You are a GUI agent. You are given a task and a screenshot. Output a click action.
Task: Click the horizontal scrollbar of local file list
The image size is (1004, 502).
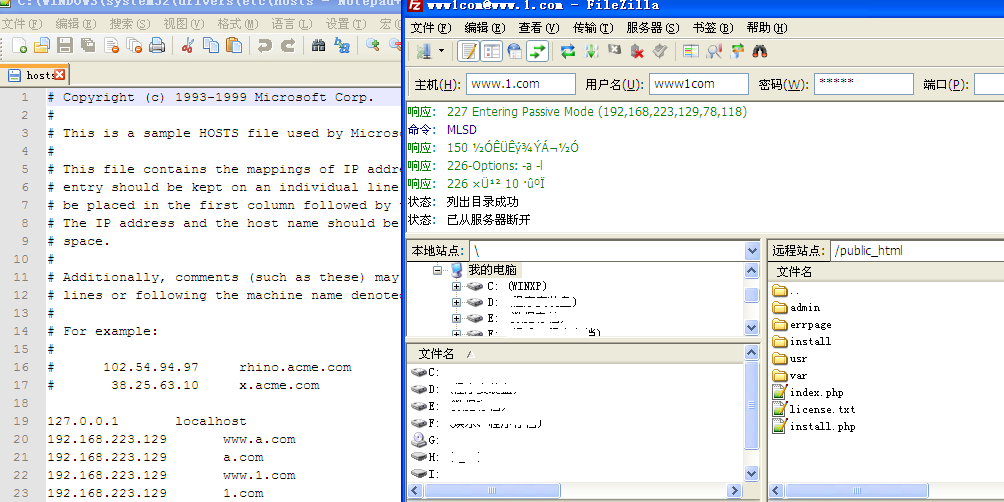[x=580, y=492]
